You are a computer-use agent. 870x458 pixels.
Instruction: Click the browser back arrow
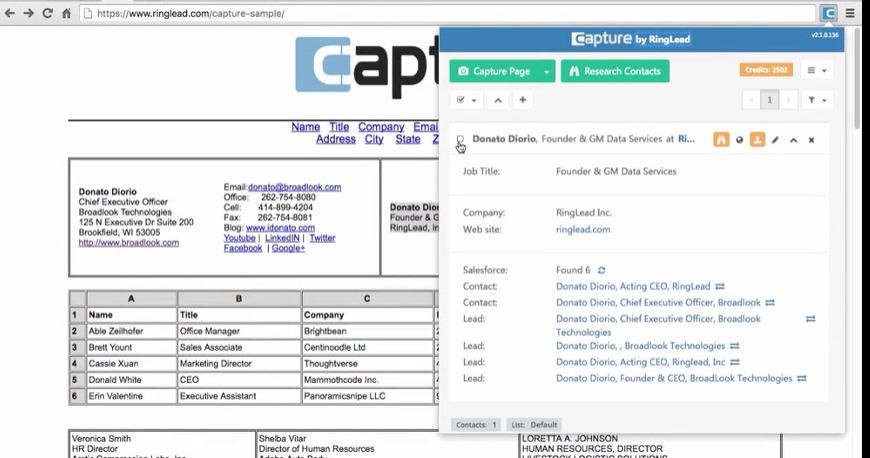tap(9, 13)
